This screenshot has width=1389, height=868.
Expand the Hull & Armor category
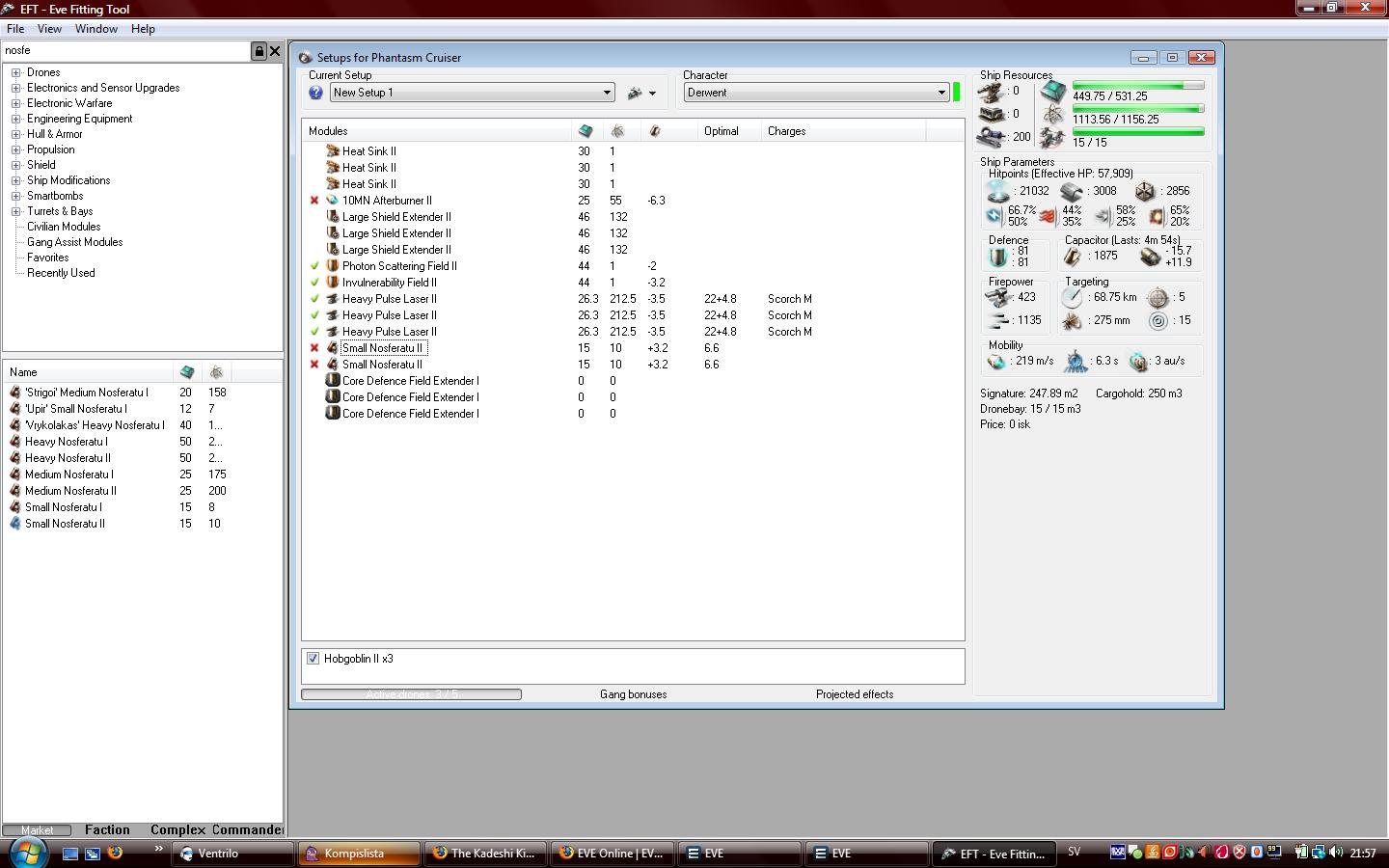click(16, 134)
